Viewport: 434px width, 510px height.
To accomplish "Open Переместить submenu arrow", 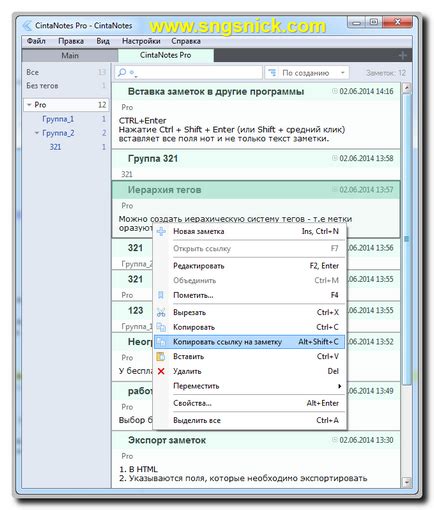I will click(x=339, y=386).
